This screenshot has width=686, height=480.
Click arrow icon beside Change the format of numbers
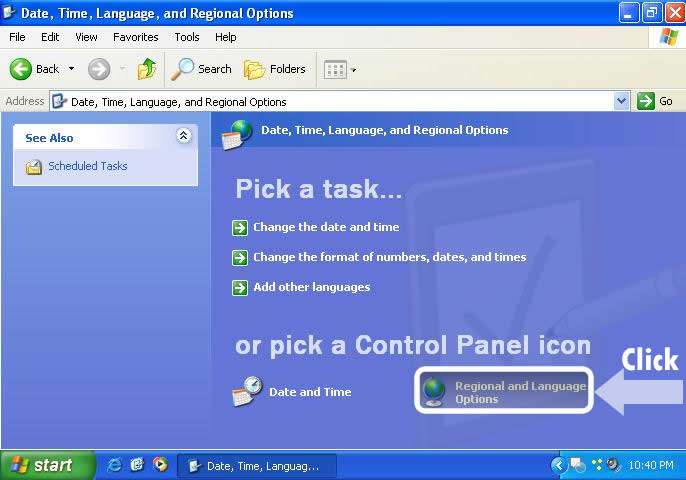tap(240, 258)
